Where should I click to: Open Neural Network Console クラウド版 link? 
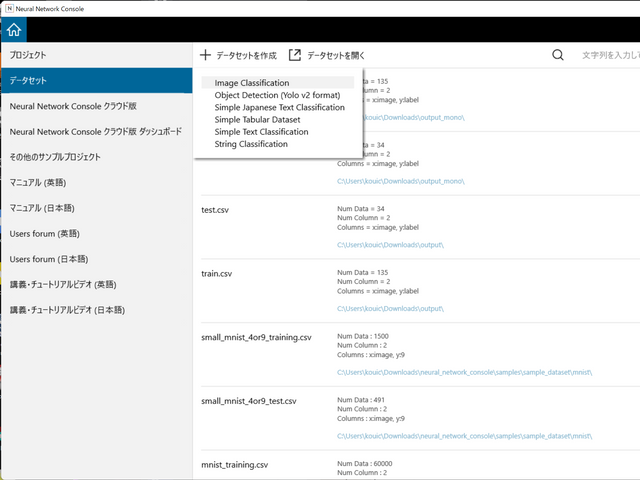tap(97, 106)
